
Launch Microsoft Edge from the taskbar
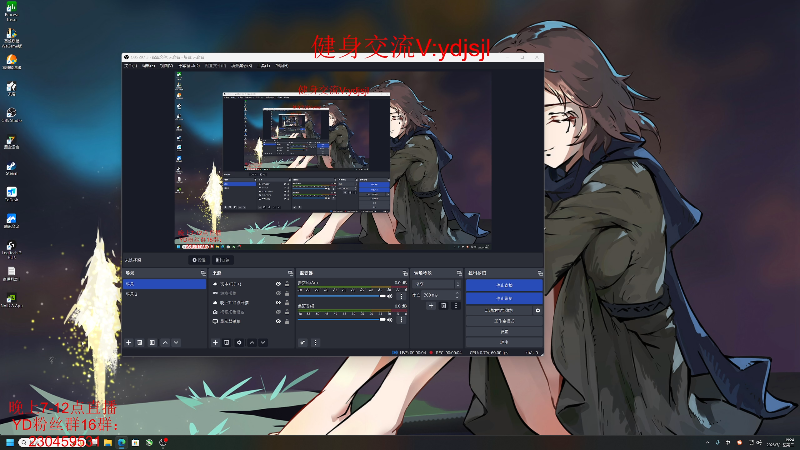(x=121, y=442)
